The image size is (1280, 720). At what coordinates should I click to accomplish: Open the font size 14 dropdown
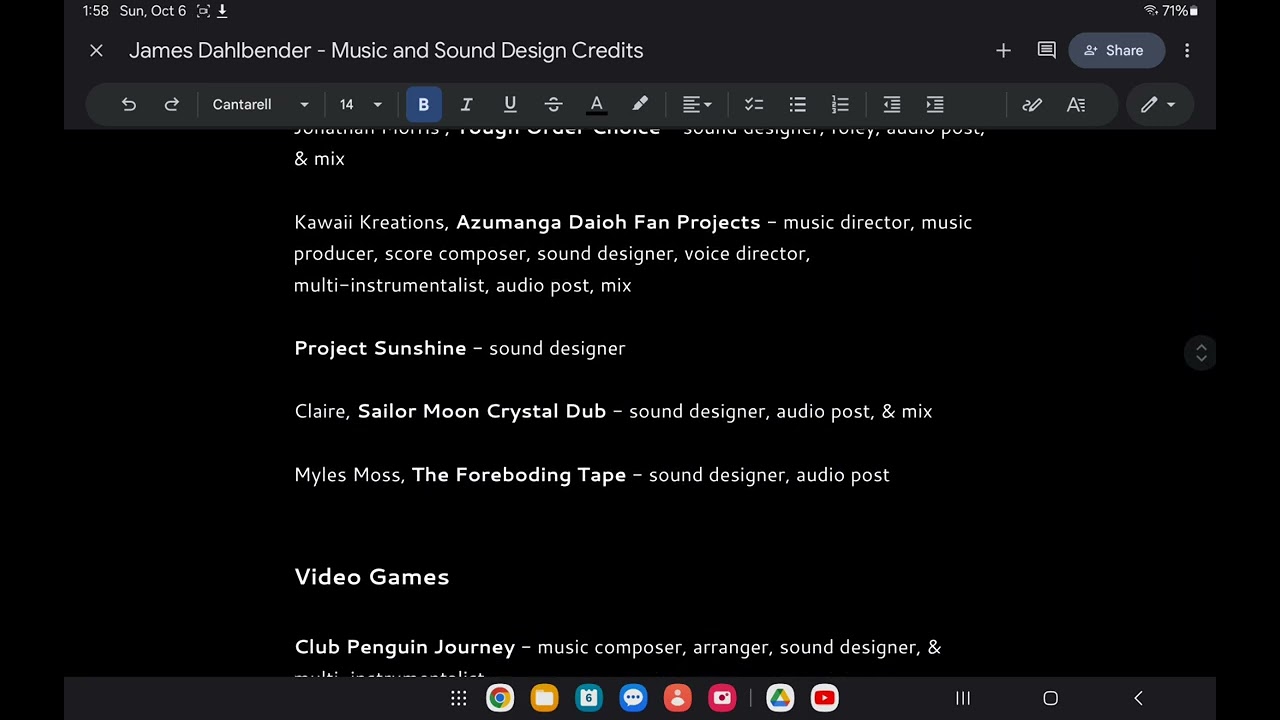click(x=360, y=104)
